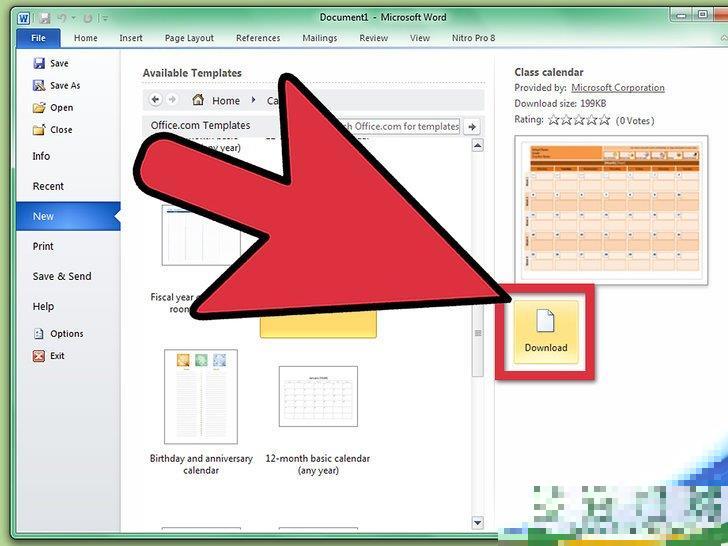The width and height of the screenshot is (728, 546).
Task: Select Save & Send in the sidebar
Action: pos(62,276)
